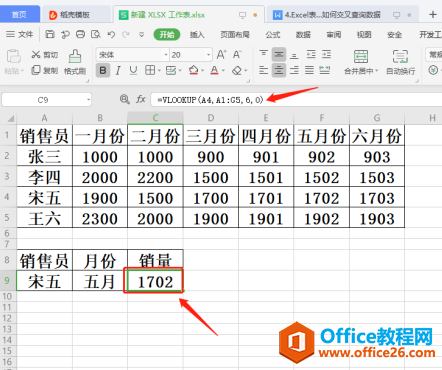Click the Distributed align icon
Viewport: 442px width, 370px height.
(325, 70)
